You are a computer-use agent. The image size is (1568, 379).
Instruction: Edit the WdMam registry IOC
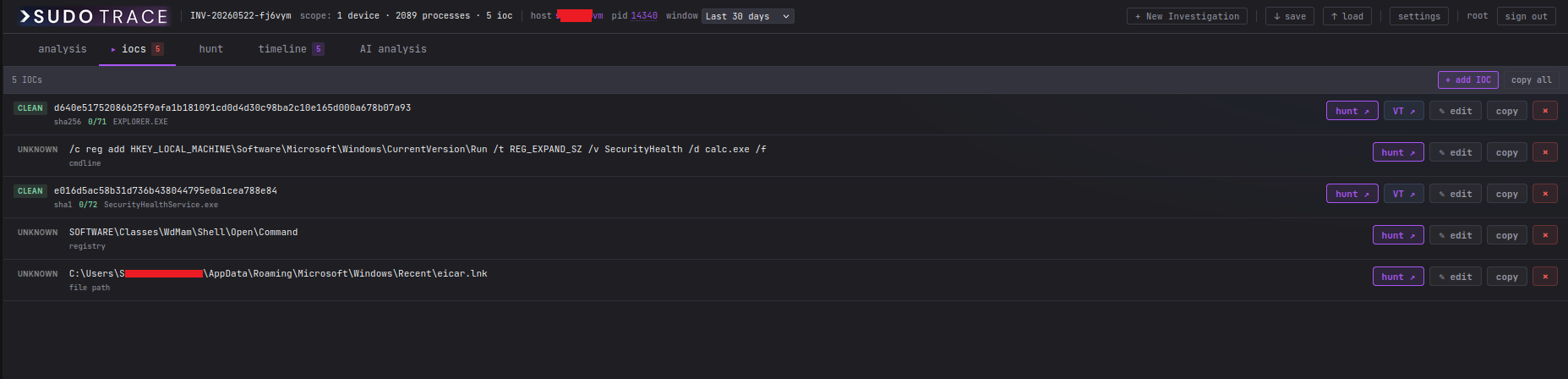click(1456, 235)
